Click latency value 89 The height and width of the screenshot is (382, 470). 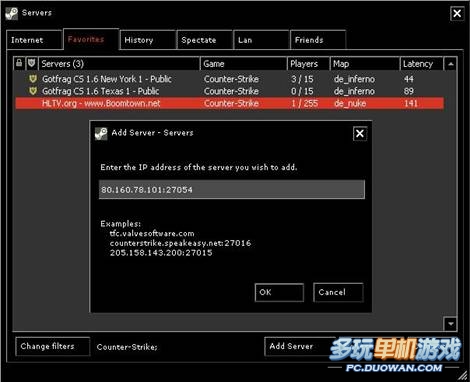(x=408, y=91)
